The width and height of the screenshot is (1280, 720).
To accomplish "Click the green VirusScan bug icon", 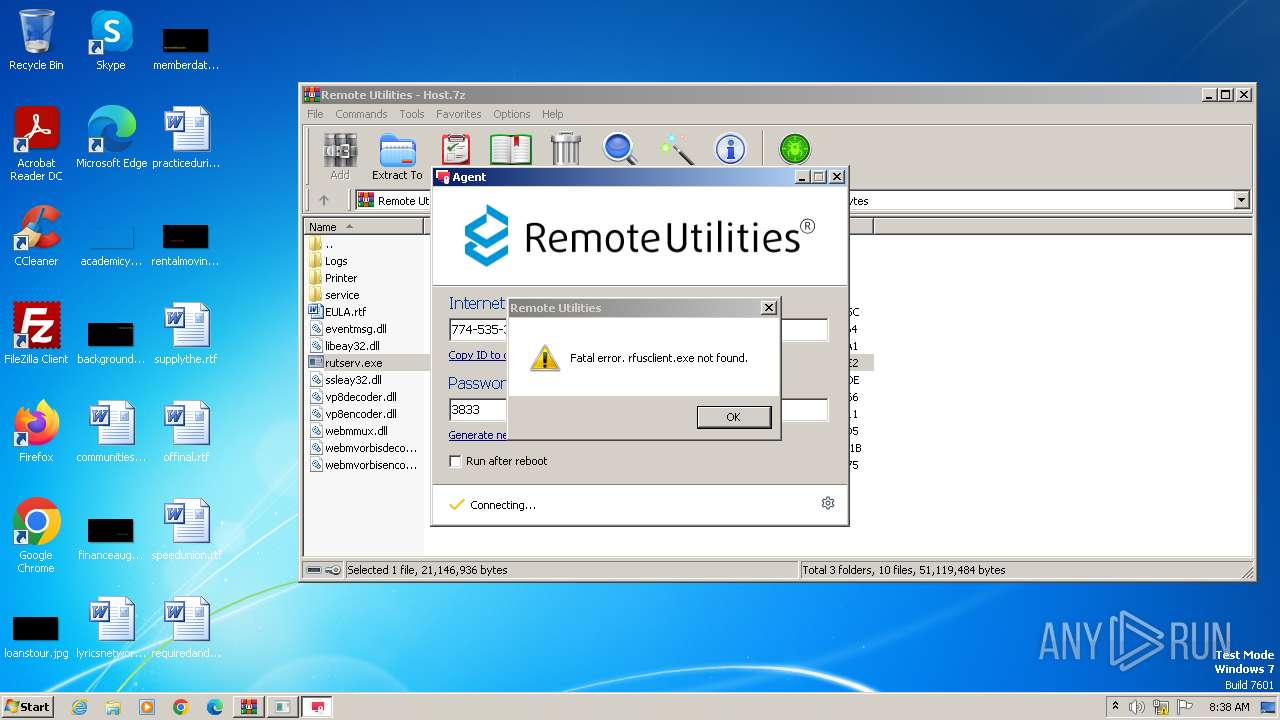I will [795, 150].
